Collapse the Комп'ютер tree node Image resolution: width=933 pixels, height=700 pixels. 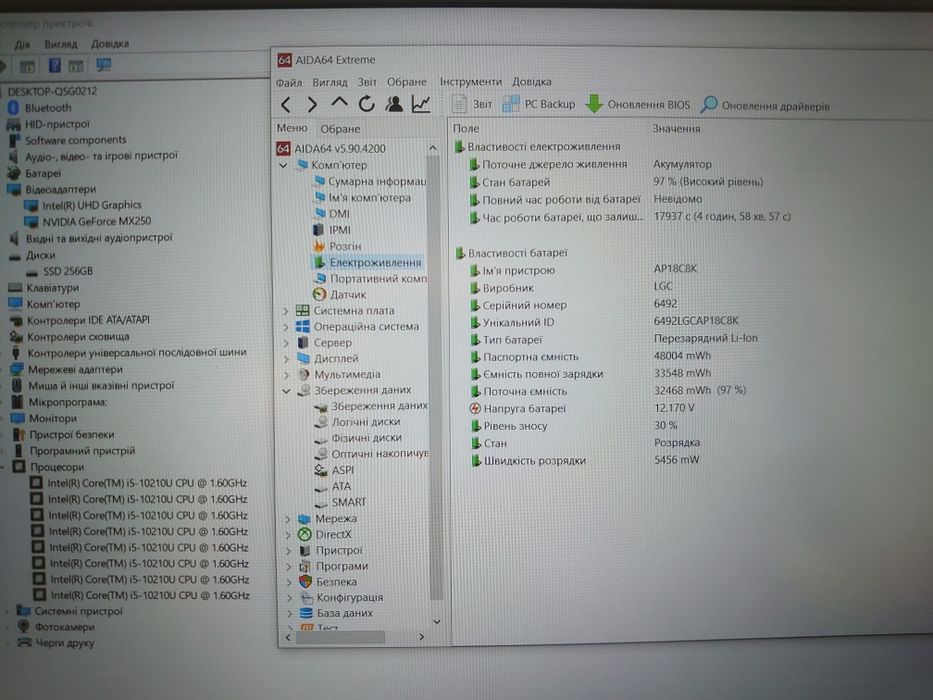283,165
